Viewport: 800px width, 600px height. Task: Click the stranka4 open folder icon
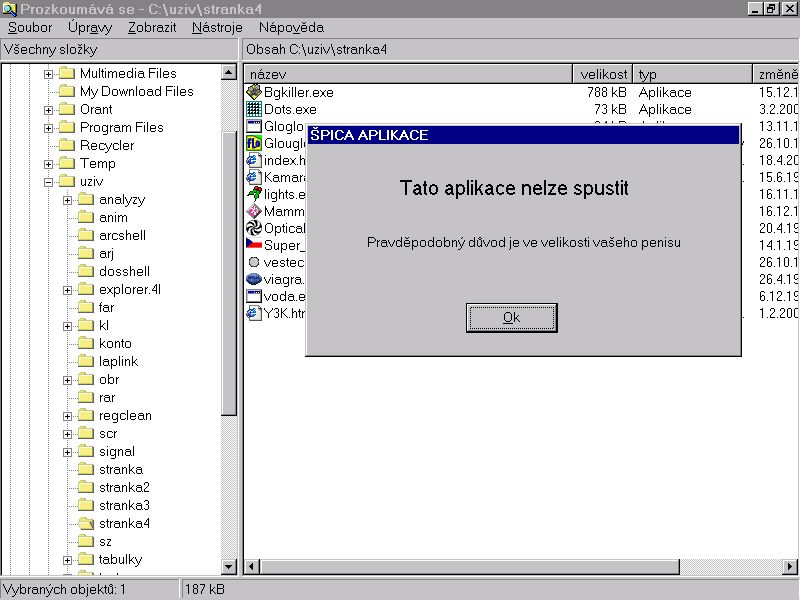pos(86,523)
